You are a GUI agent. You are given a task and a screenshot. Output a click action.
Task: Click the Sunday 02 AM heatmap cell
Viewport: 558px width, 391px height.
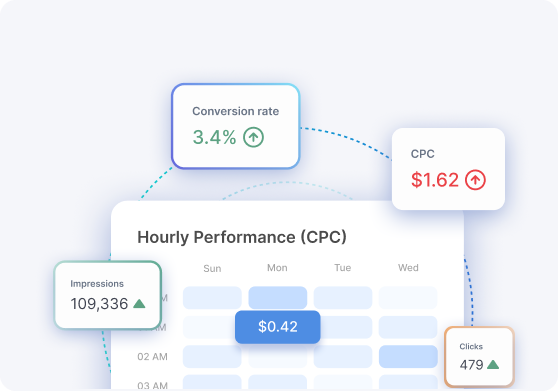pos(212,356)
